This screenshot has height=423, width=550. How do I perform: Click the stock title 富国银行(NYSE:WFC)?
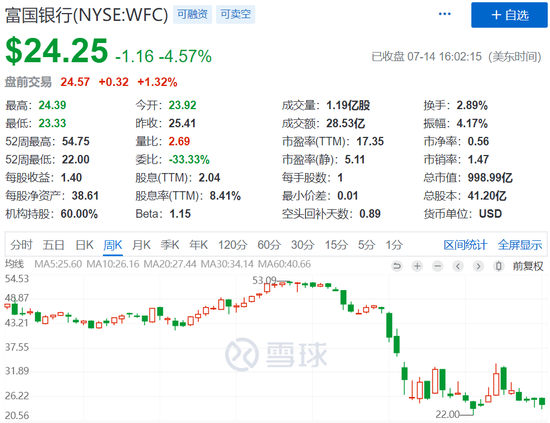[86, 15]
